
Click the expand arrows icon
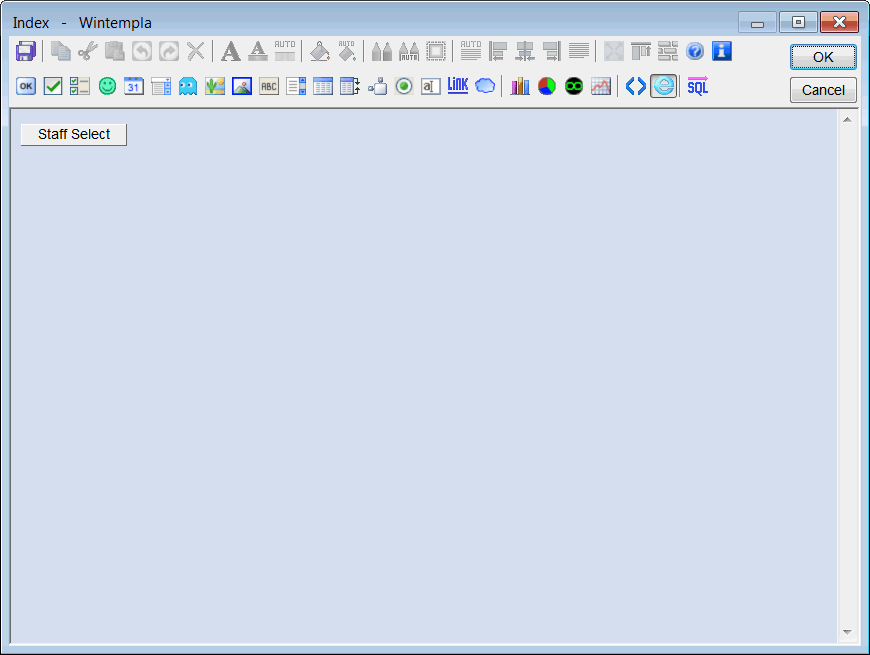(614, 52)
